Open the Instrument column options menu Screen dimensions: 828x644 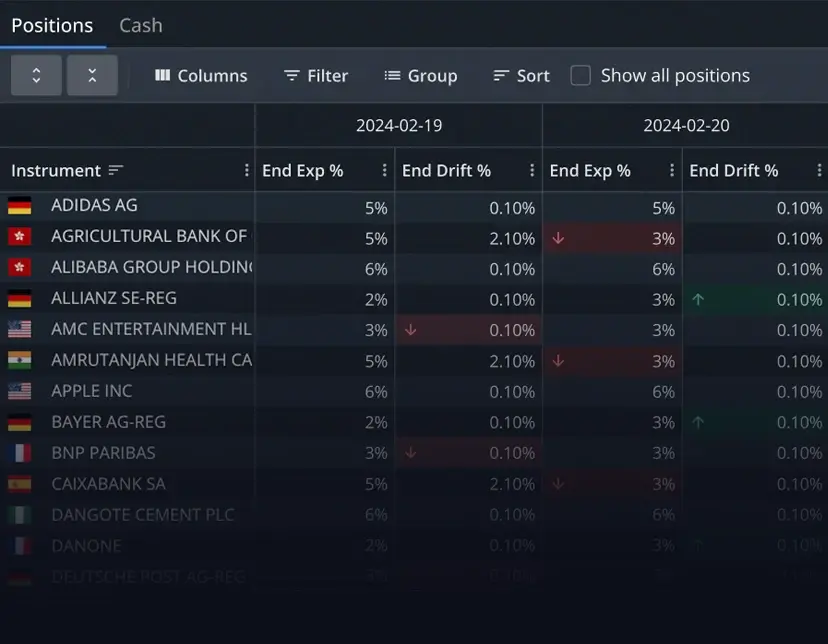[x=247, y=171]
